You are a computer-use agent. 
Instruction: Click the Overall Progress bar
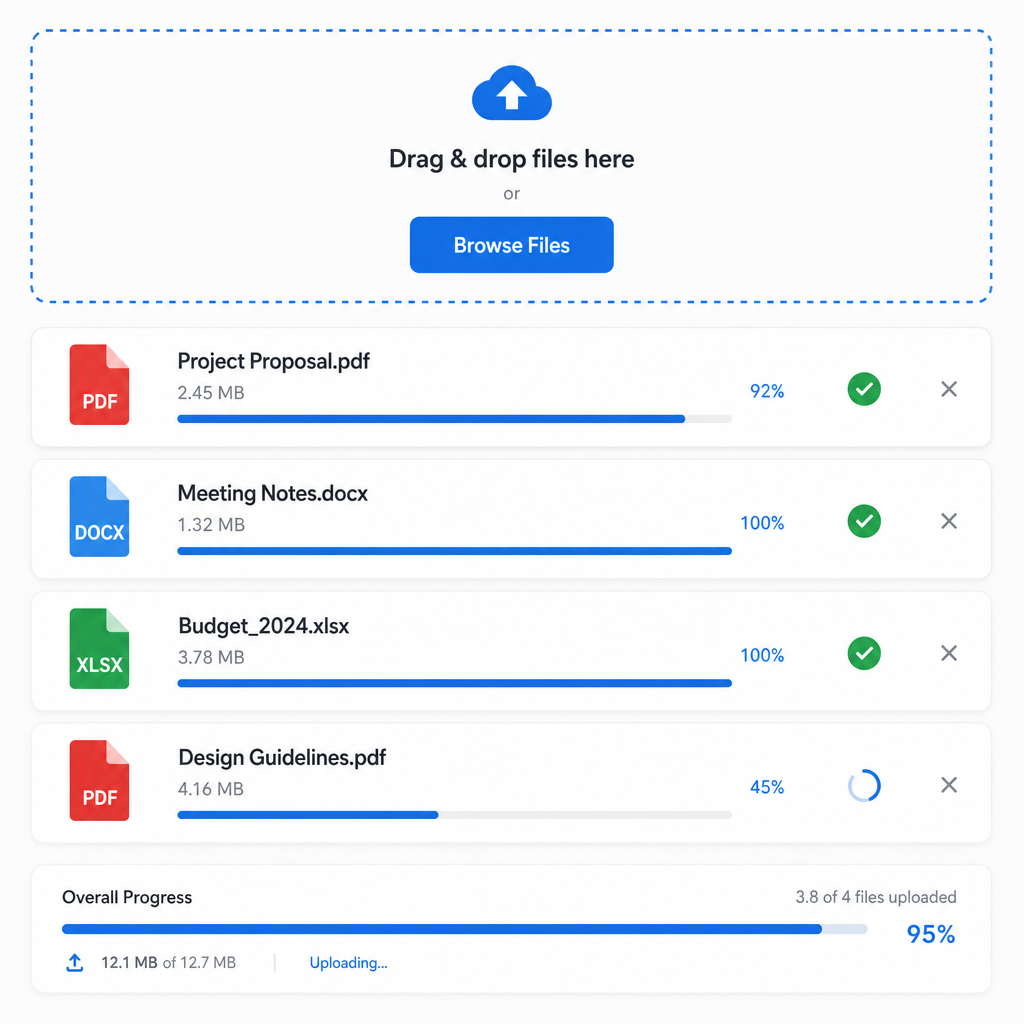pos(464,929)
